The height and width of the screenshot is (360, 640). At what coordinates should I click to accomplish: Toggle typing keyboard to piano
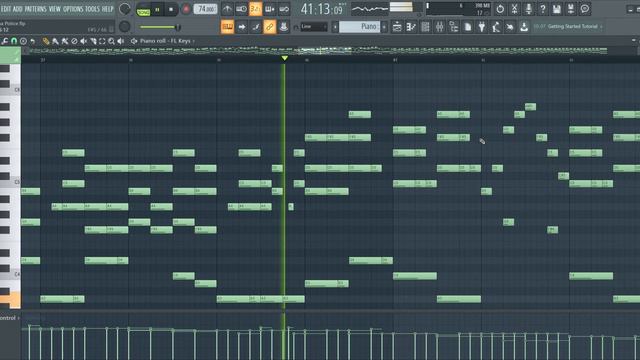[x=227, y=27]
